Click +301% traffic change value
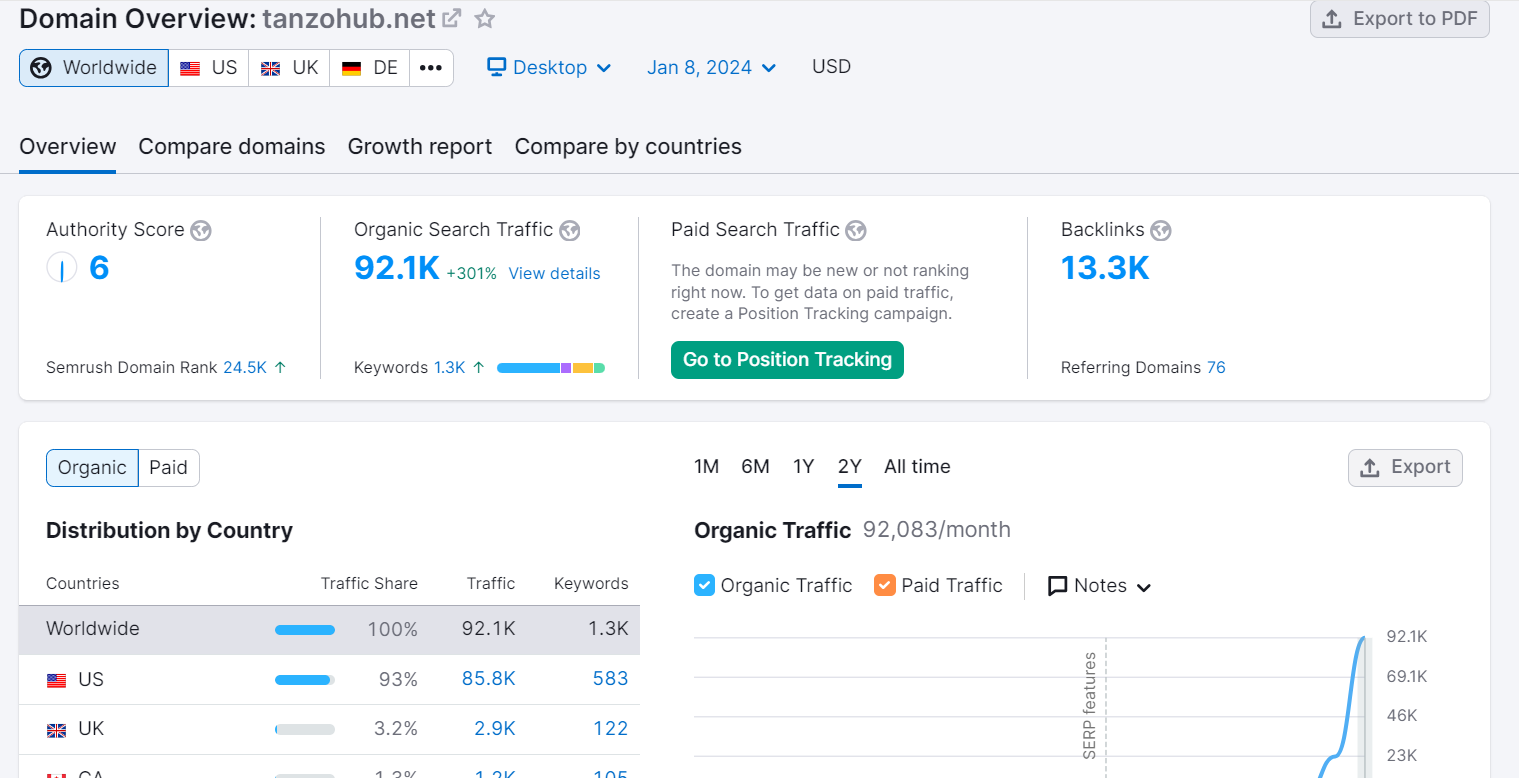The image size is (1519, 778). pos(471,274)
